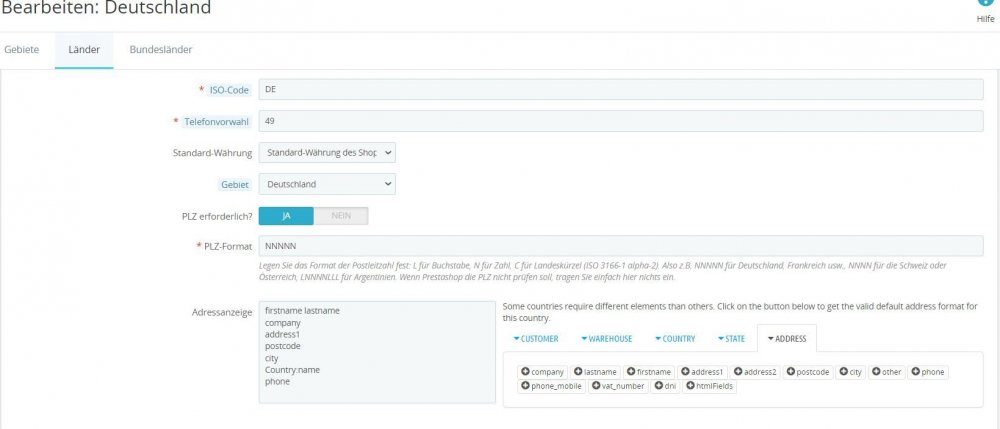Image resolution: width=1000 pixels, height=429 pixels.
Task: Add the vat_number field tag
Action: [x=618, y=386]
